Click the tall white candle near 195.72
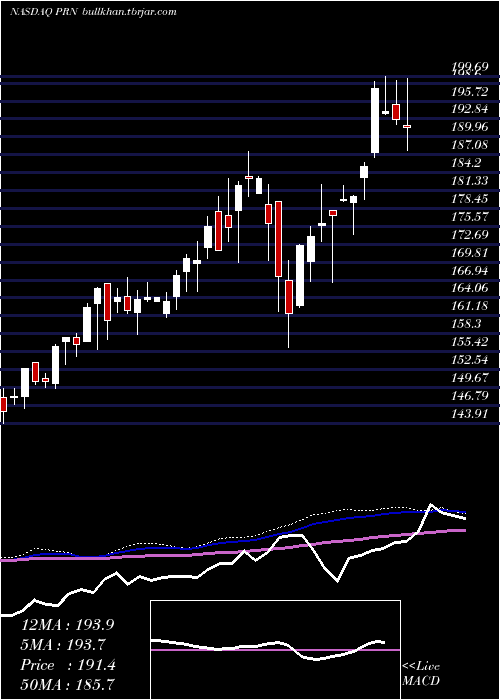 [x=375, y=121]
